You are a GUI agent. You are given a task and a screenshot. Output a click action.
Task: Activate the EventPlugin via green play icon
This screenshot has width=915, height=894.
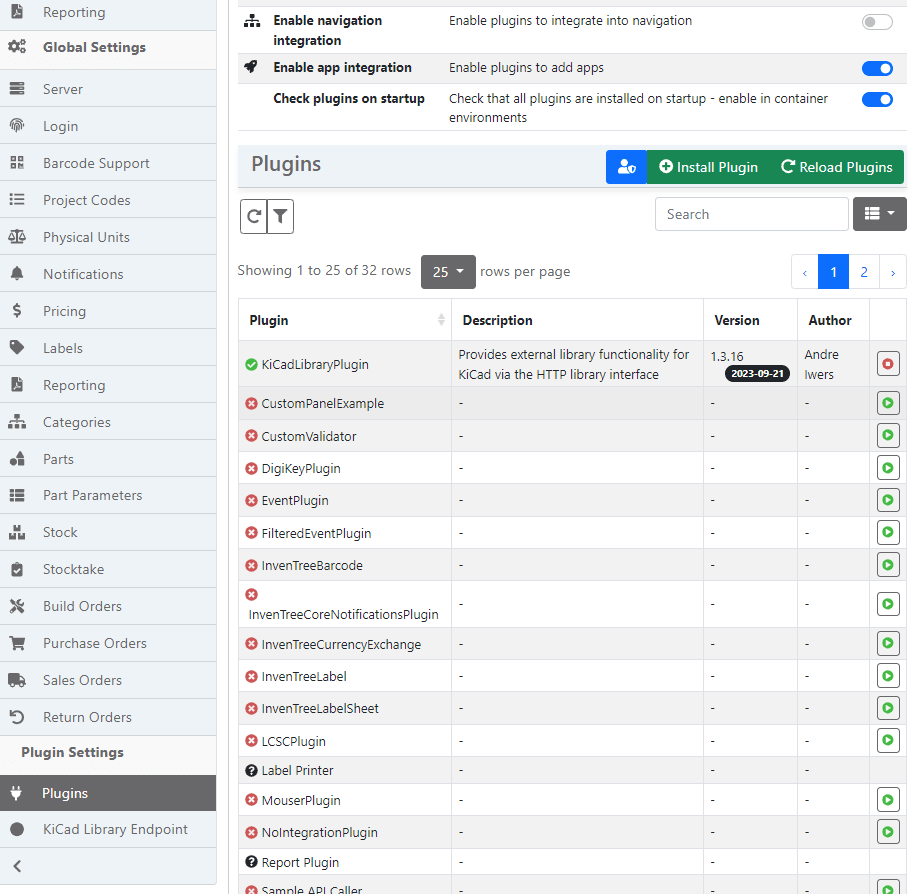point(888,500)
